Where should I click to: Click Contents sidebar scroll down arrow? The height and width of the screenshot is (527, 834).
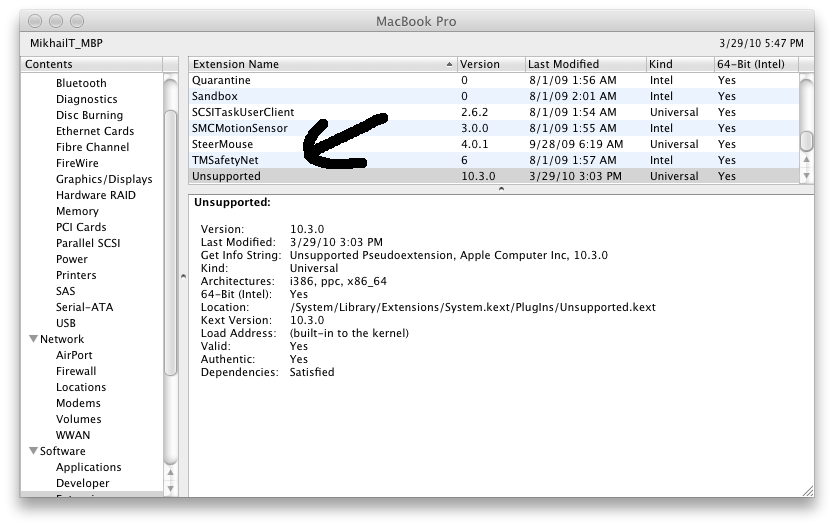click(170, 488)
